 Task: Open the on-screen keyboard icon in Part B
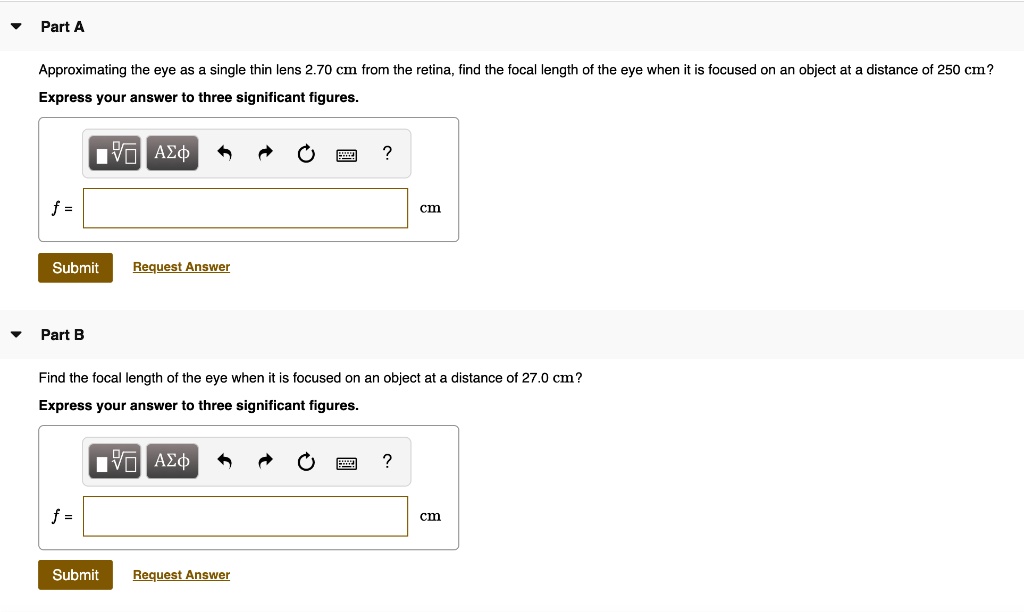coord(346,462)
